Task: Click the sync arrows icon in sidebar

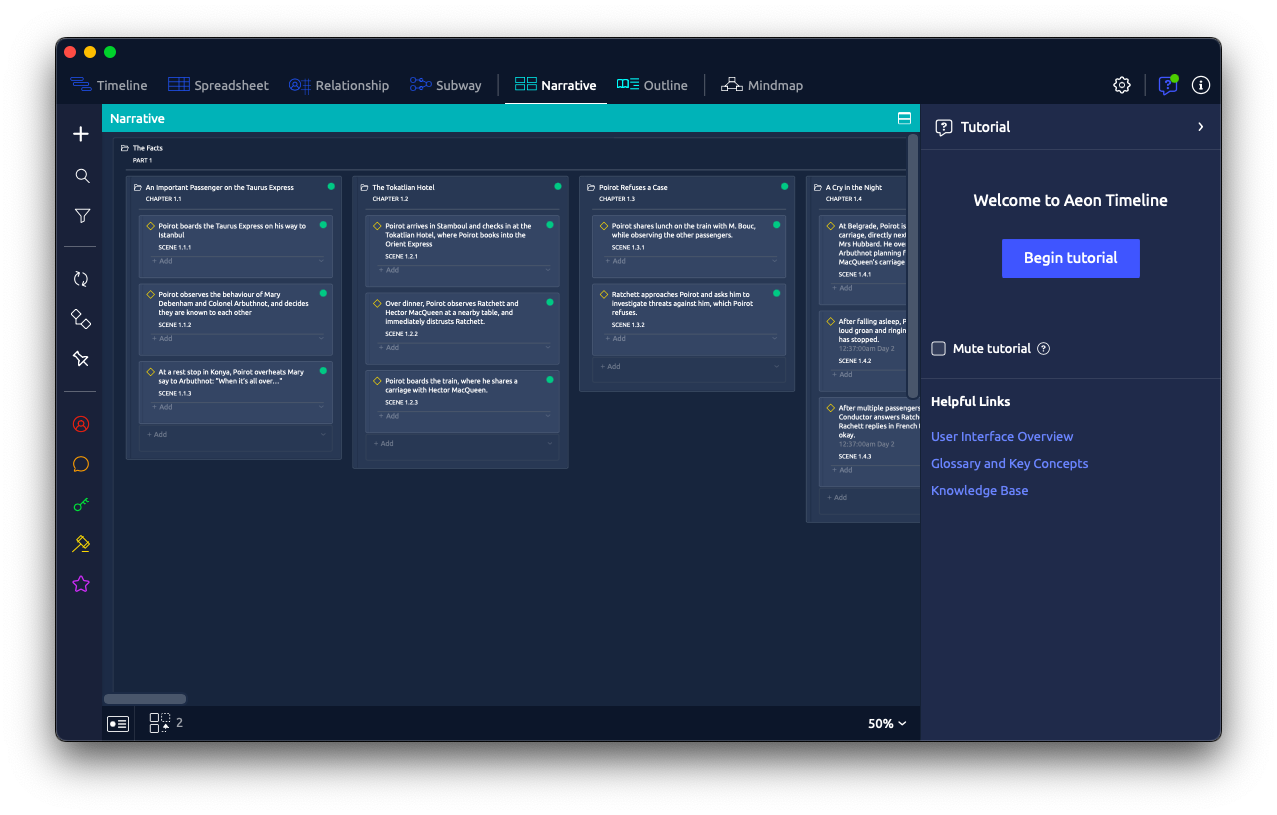Action: 81,279
